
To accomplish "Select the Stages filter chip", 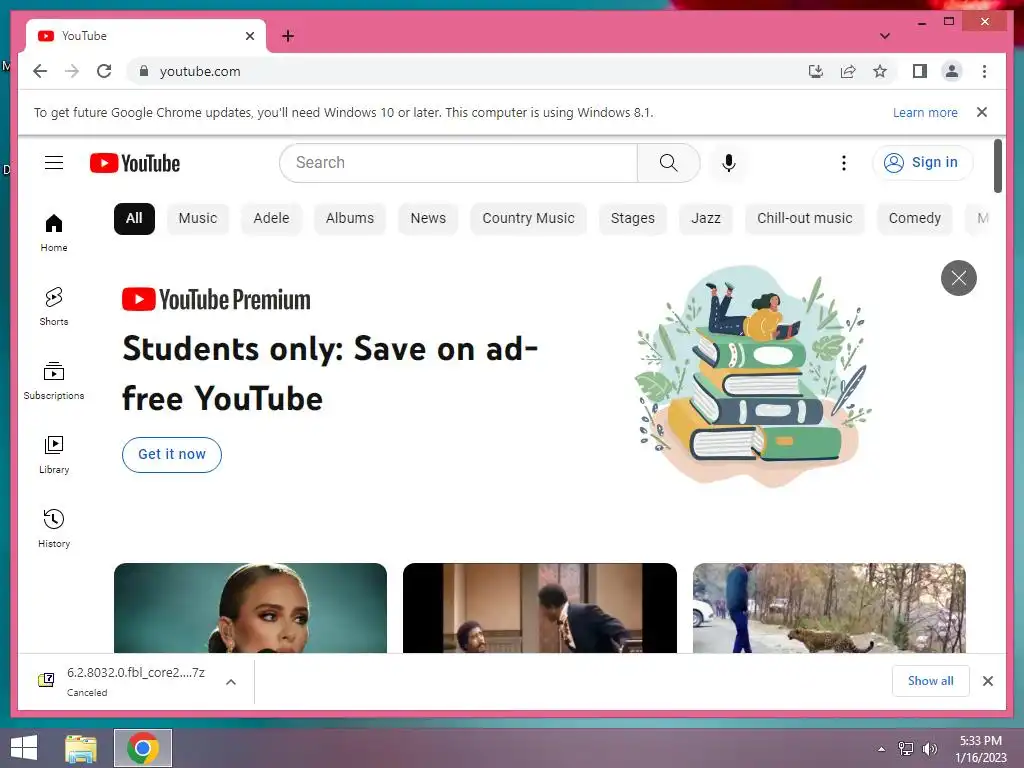I will [x=632, y=218].
